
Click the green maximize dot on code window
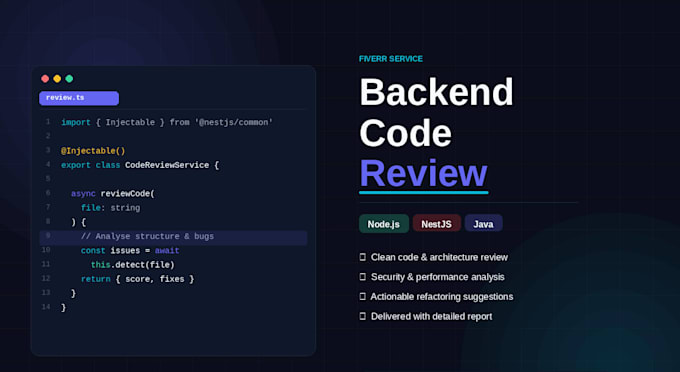69,78
